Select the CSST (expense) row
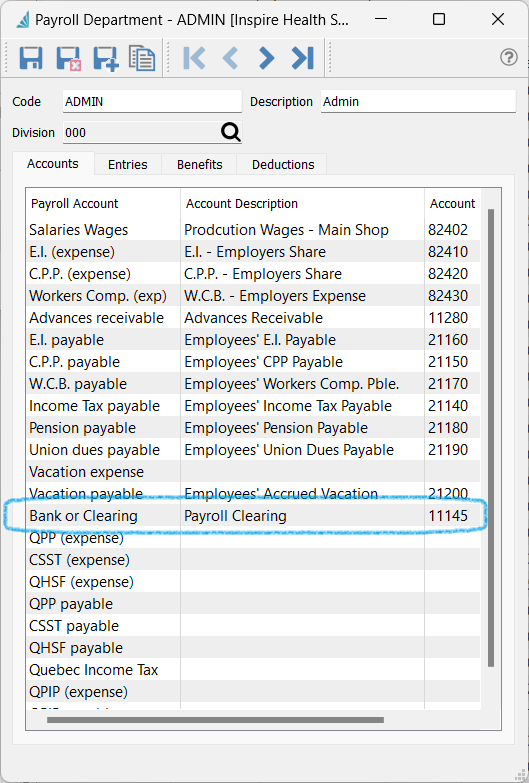 tap(253, 559)
